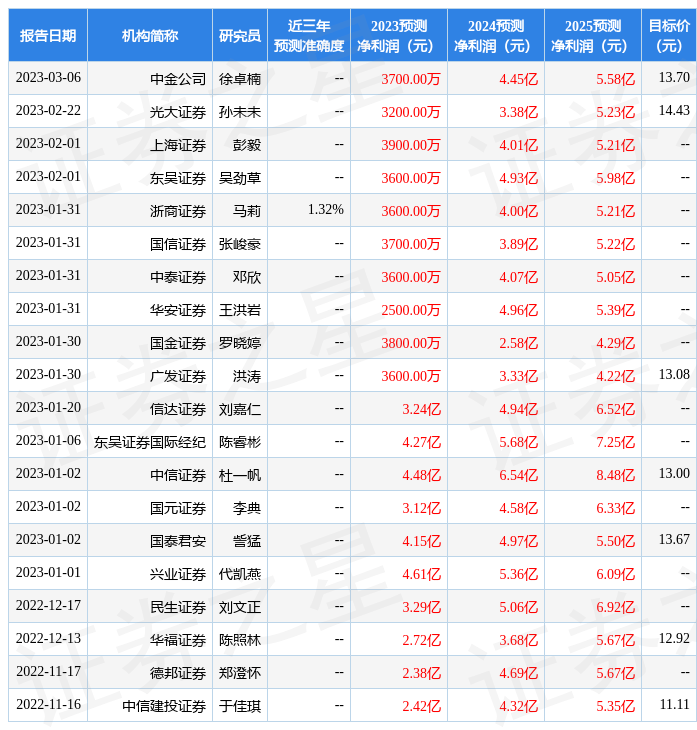Select the report date 2022-11-16

48,705
